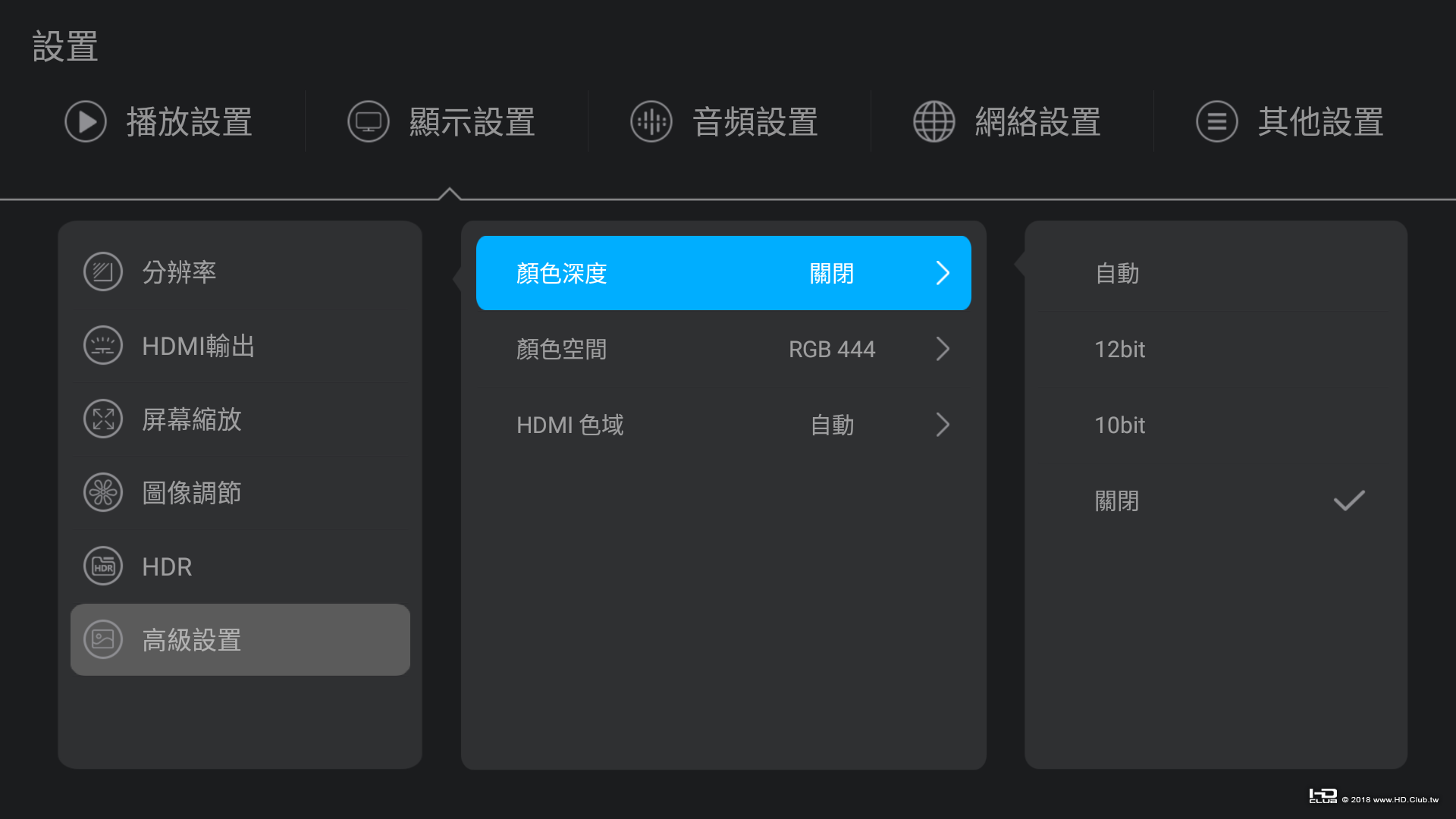Click the 設置 page title
The height and width of the screenshot is (819, 1456).
pyautogui.click(x=65, y=46)
